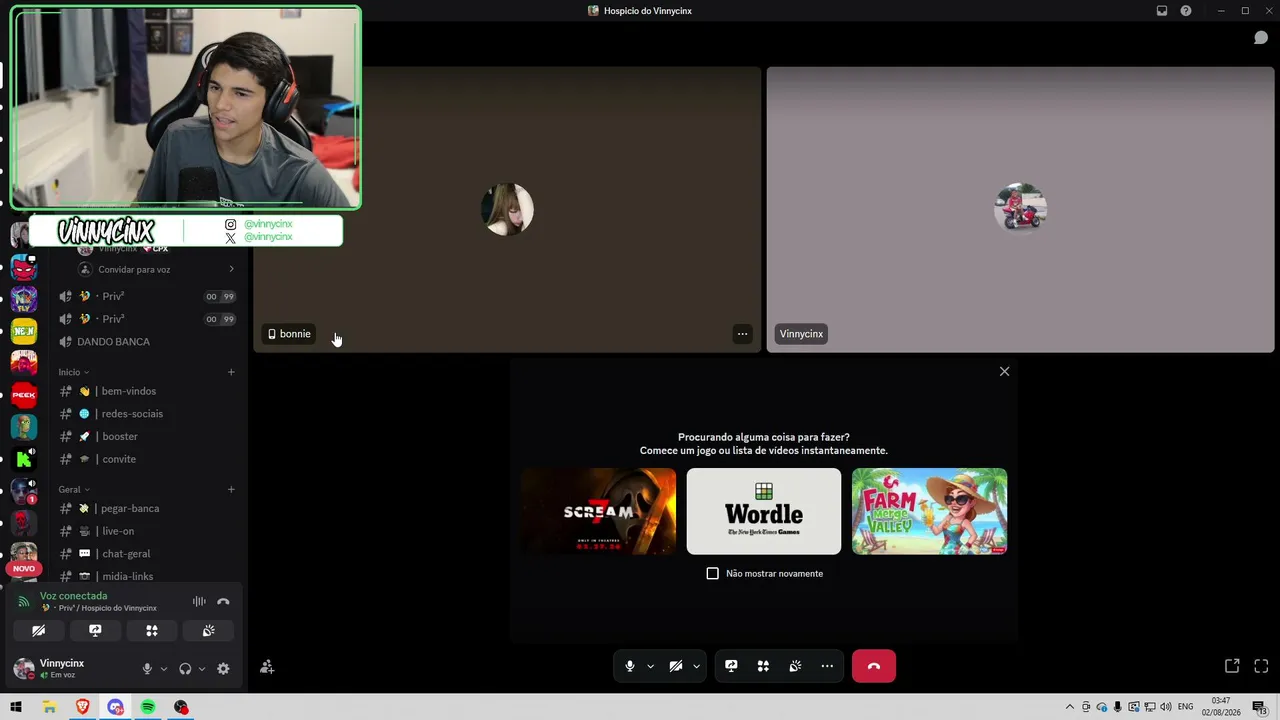Open the booster text channel
This screenshot has width=1280, height=720.
(146, 437)
